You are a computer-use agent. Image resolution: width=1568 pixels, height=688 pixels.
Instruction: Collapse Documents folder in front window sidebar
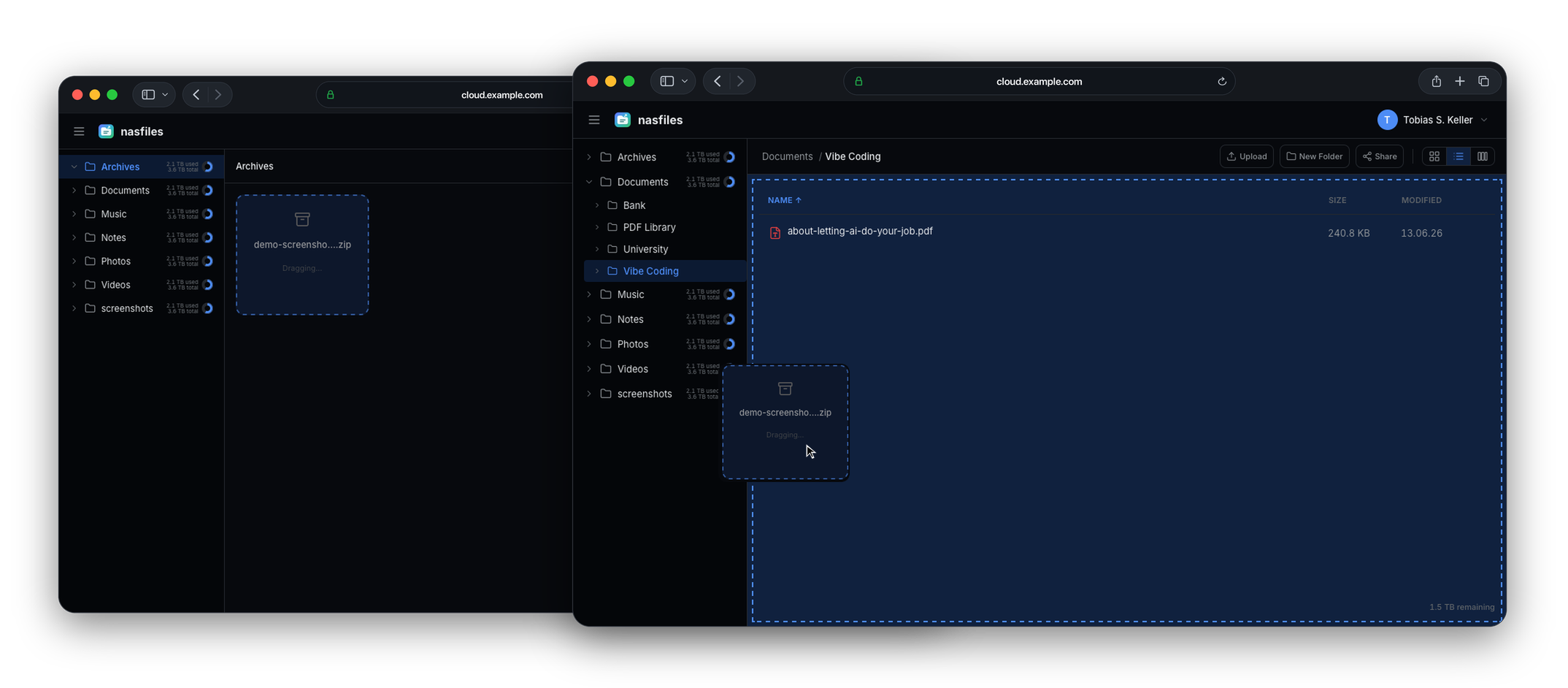(589, 182)
